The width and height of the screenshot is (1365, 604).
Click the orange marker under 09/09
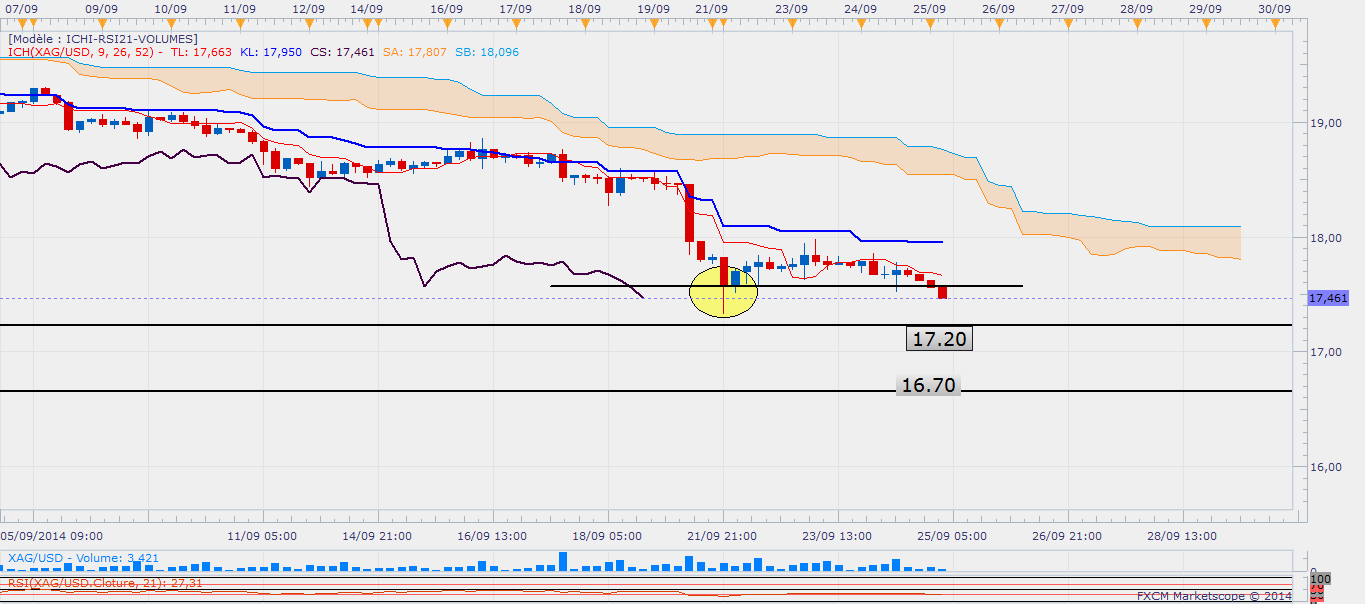tap(101, 23)
